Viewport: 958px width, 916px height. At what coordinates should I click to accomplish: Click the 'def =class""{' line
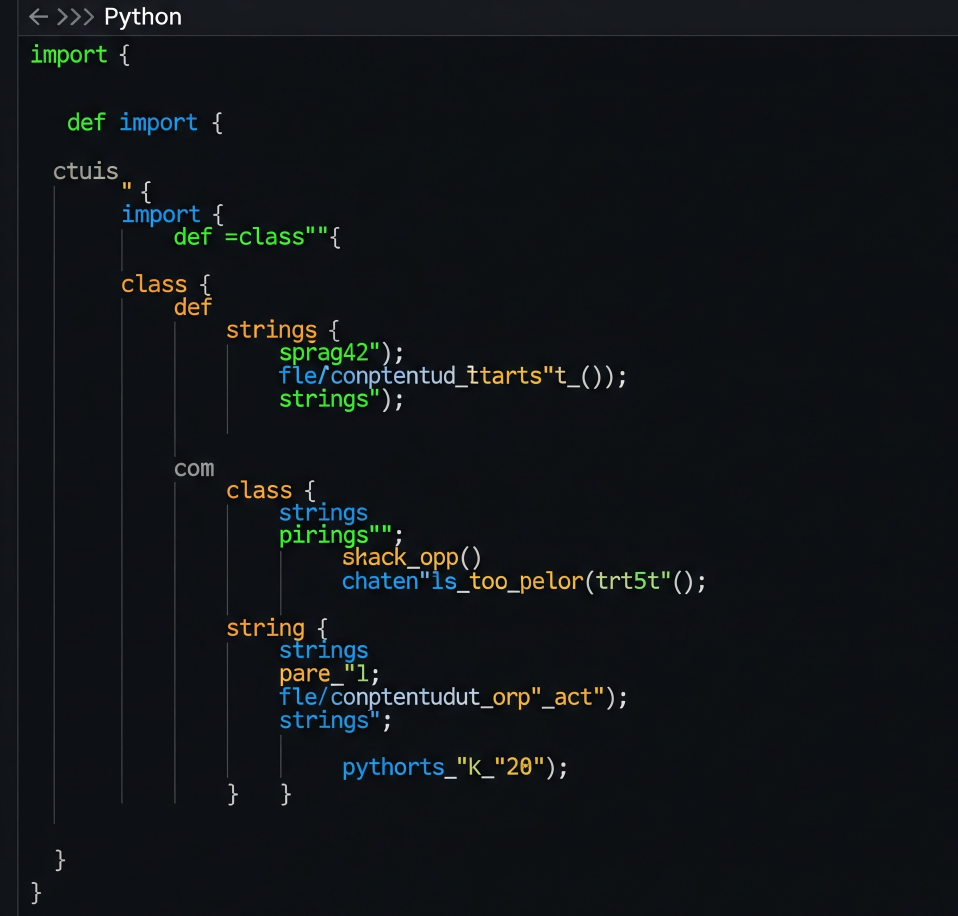point(257,236)
